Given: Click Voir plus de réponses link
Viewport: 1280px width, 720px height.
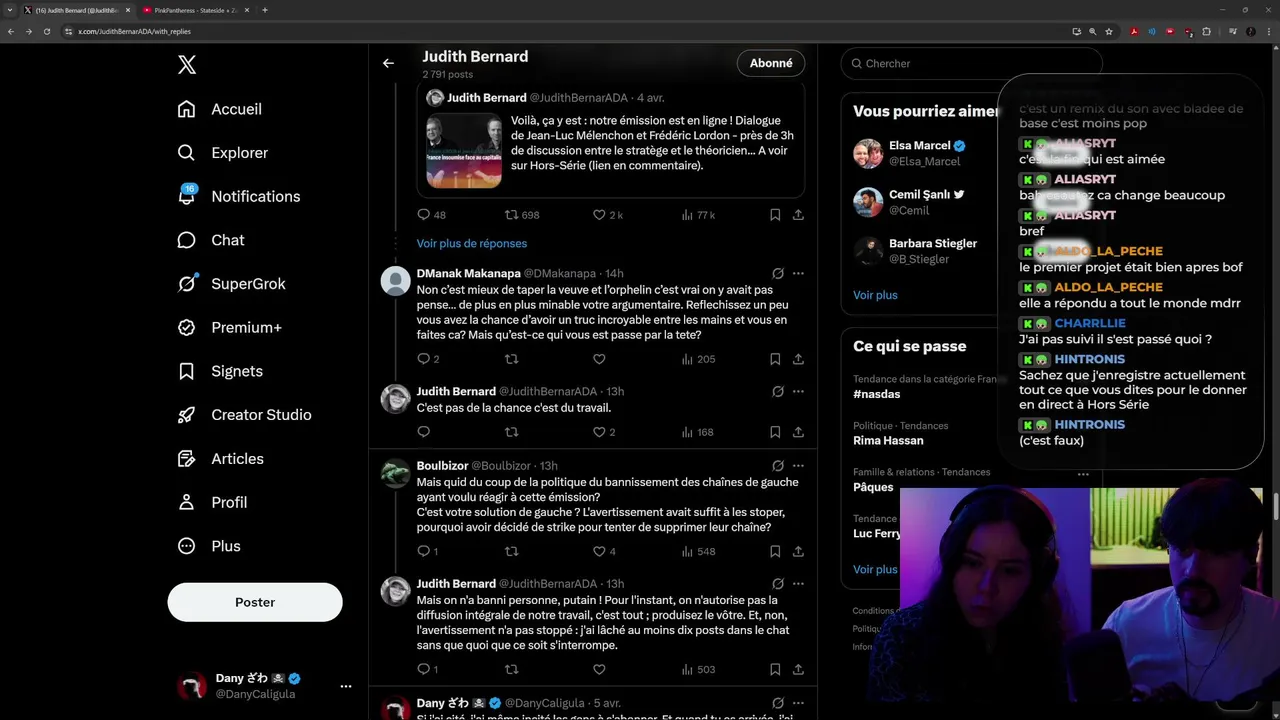Looking at the screenshot, I should 472,243.
